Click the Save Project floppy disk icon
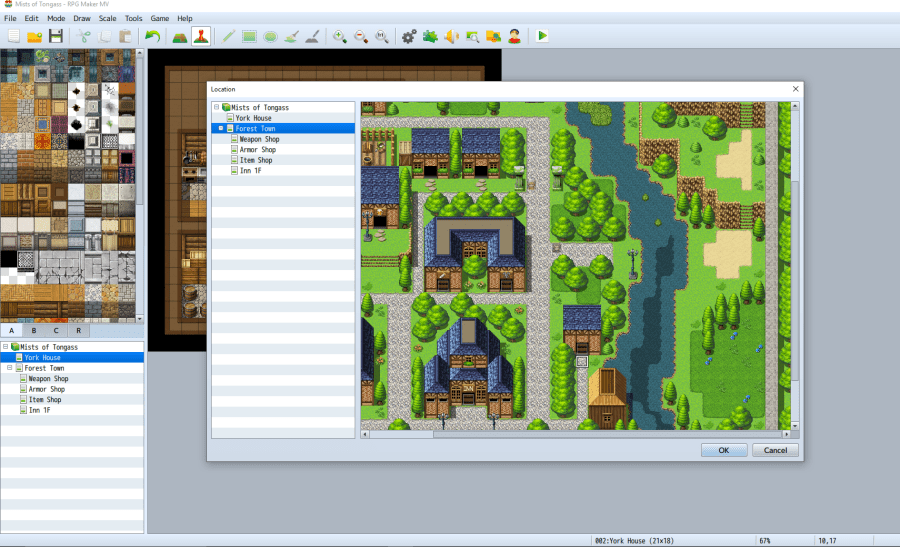Image resolution: width=900 pixels, height=547 pixels. [56, 36]
